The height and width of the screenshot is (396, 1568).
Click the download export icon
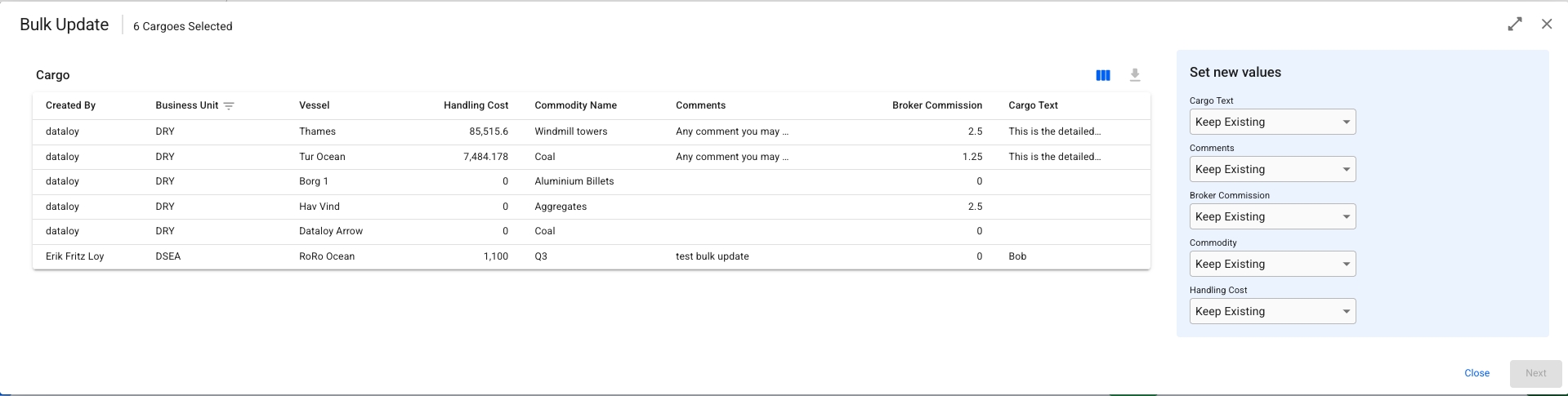tap(1135, 75)
